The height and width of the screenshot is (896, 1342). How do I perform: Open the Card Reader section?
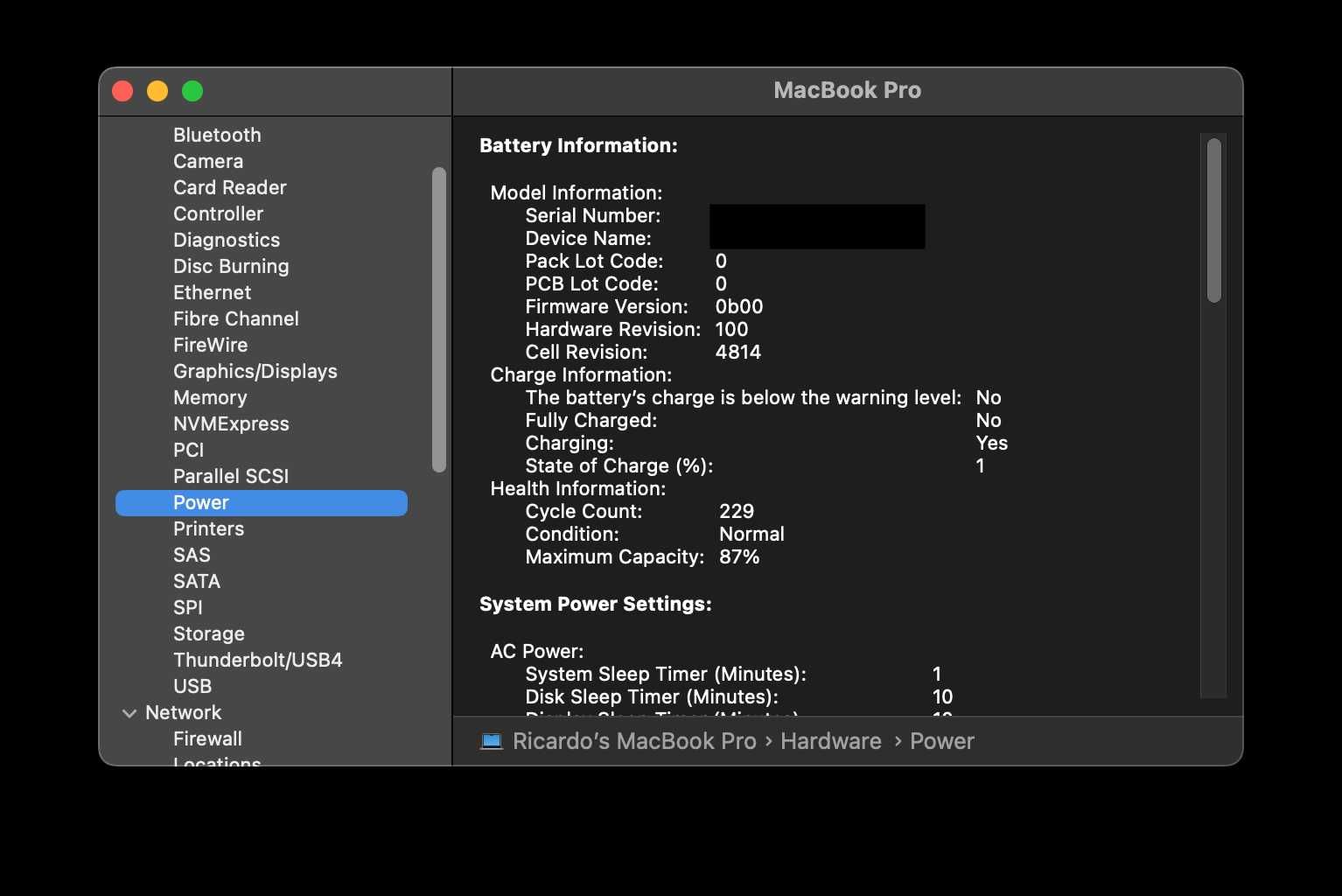(230, 187)
